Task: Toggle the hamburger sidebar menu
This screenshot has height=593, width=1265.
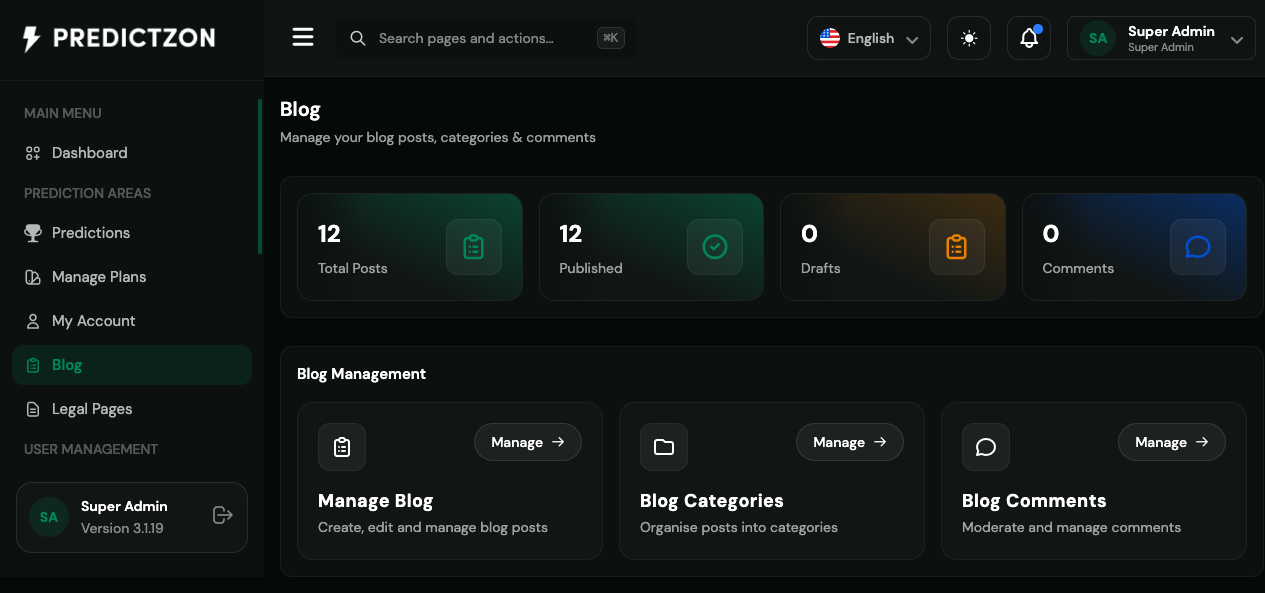Action: tap(303, 38)
